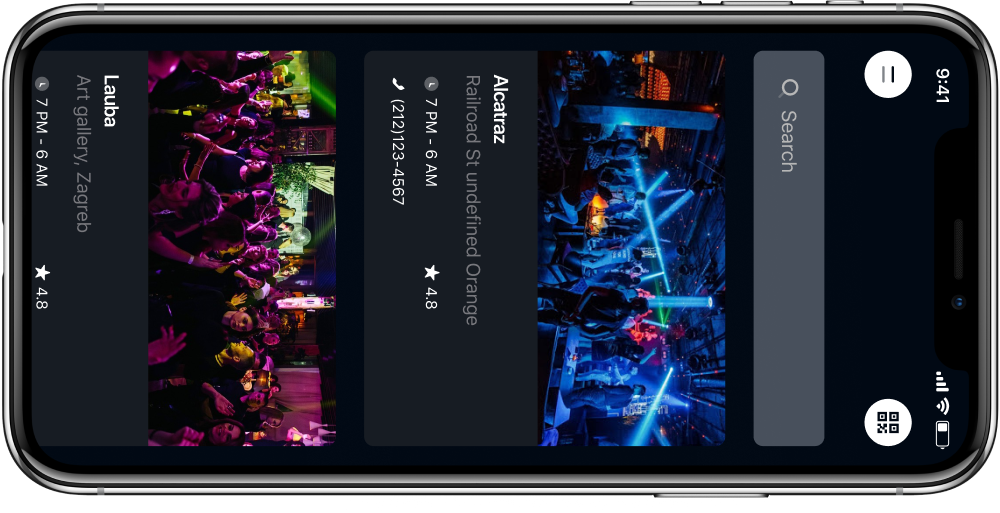Open the Alcatraz club photo
1000x513 pixels.
click(631, 248)
